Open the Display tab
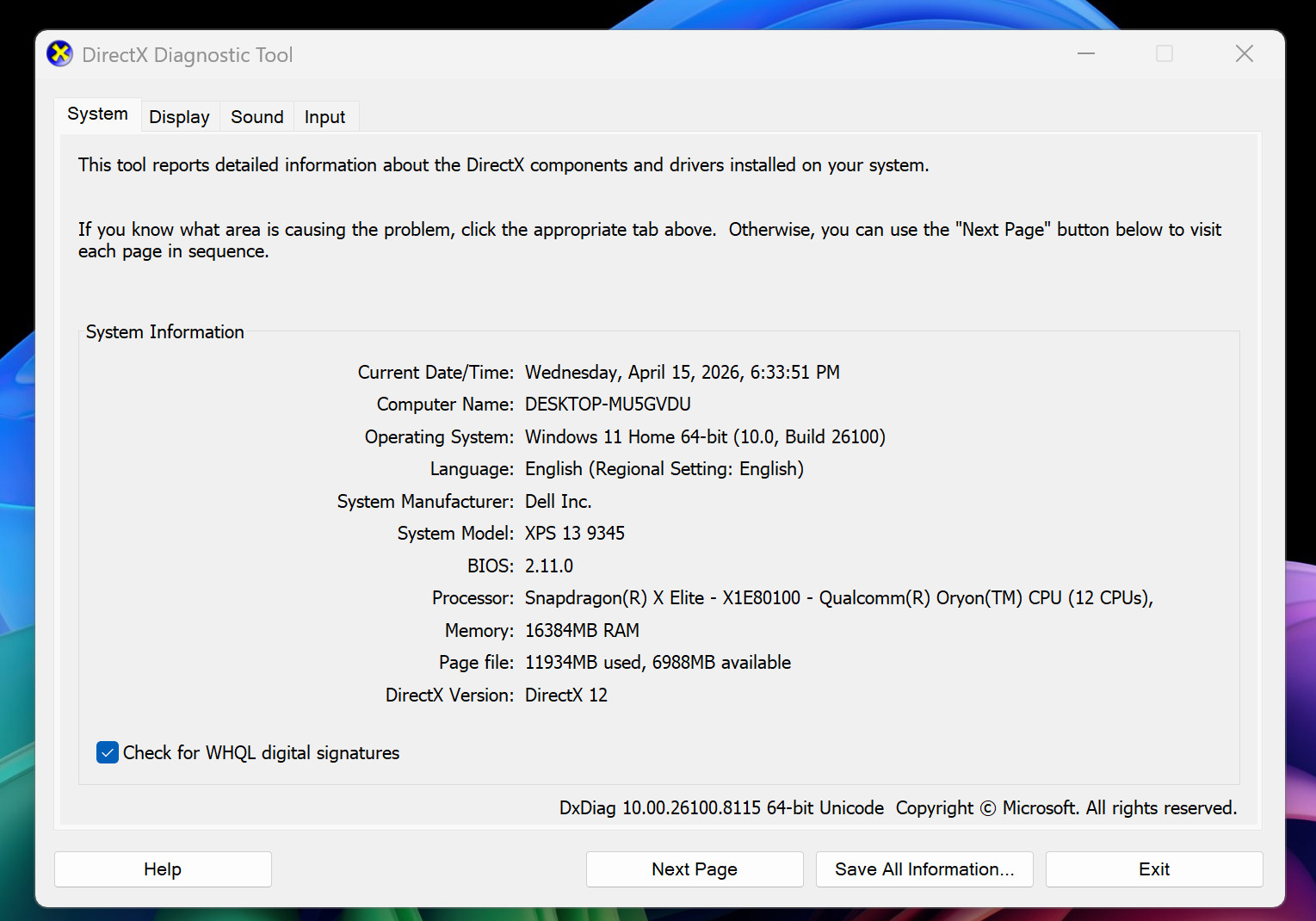 click(x=179, y=116)
